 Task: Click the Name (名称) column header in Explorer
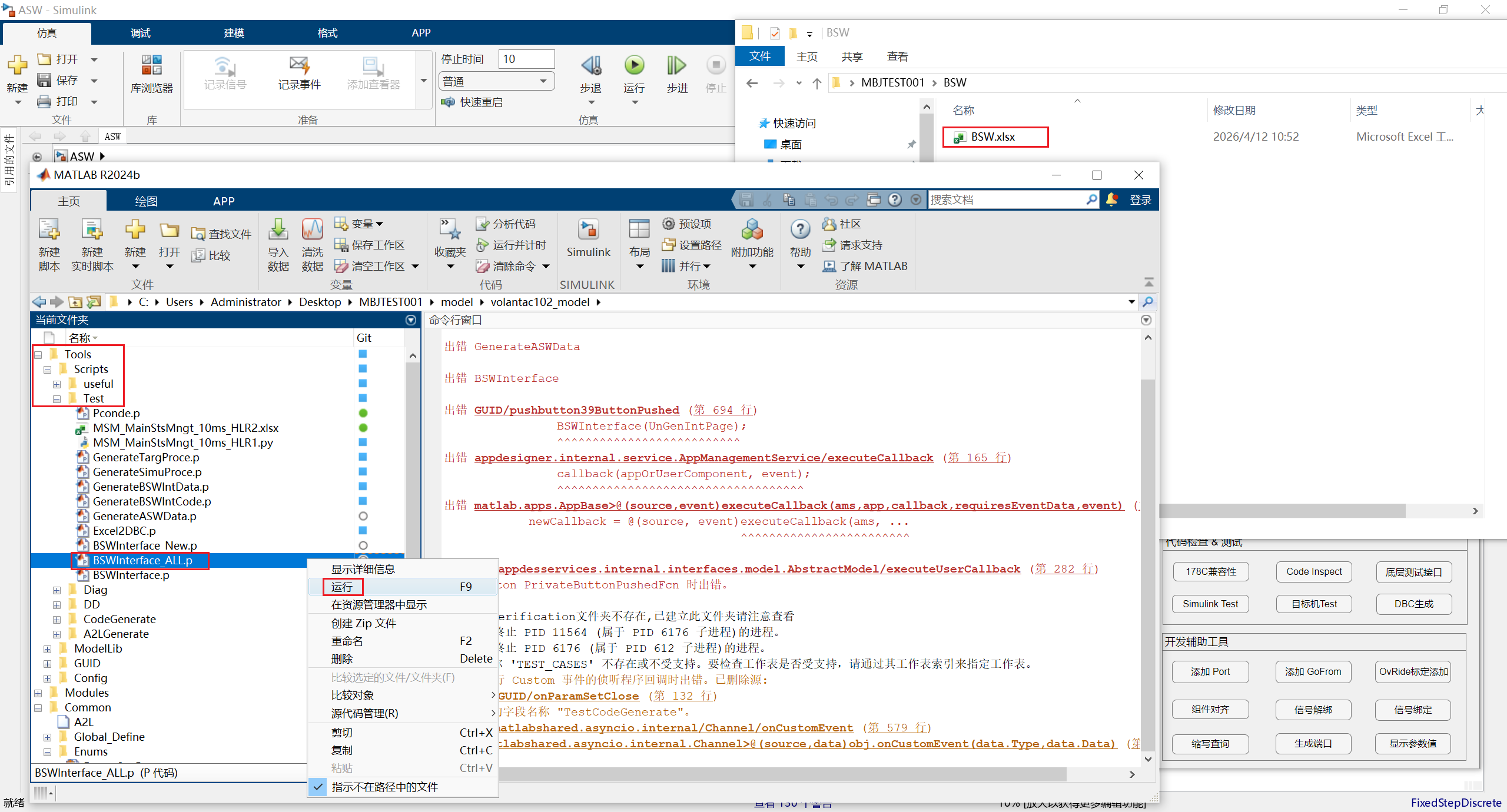(964, 111)
